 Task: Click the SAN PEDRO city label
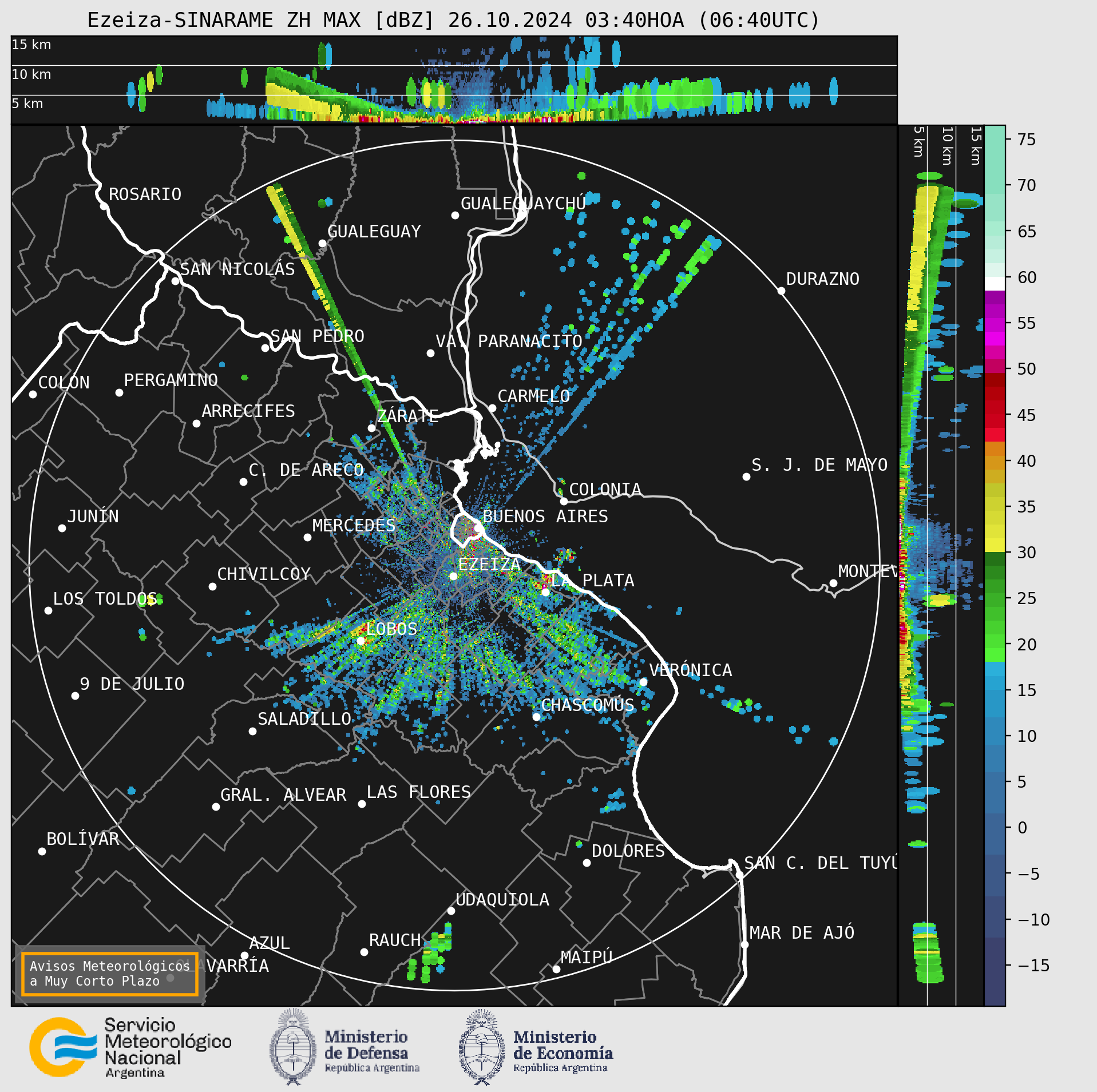318,336
